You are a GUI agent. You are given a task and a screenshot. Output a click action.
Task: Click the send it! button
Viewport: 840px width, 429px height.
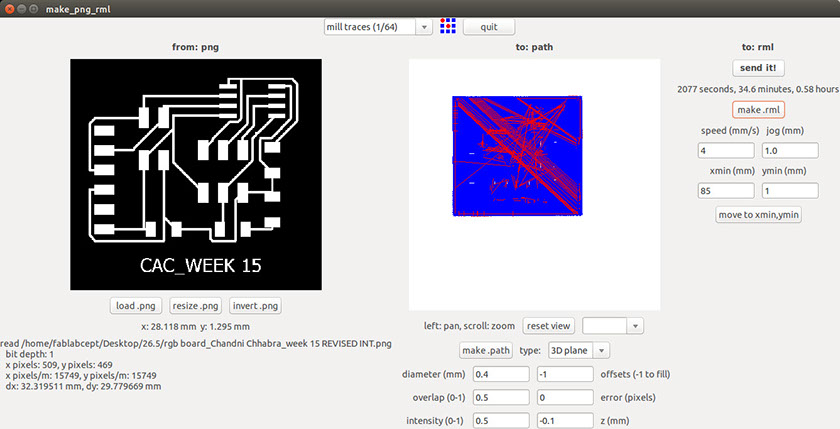pos(758,68)
